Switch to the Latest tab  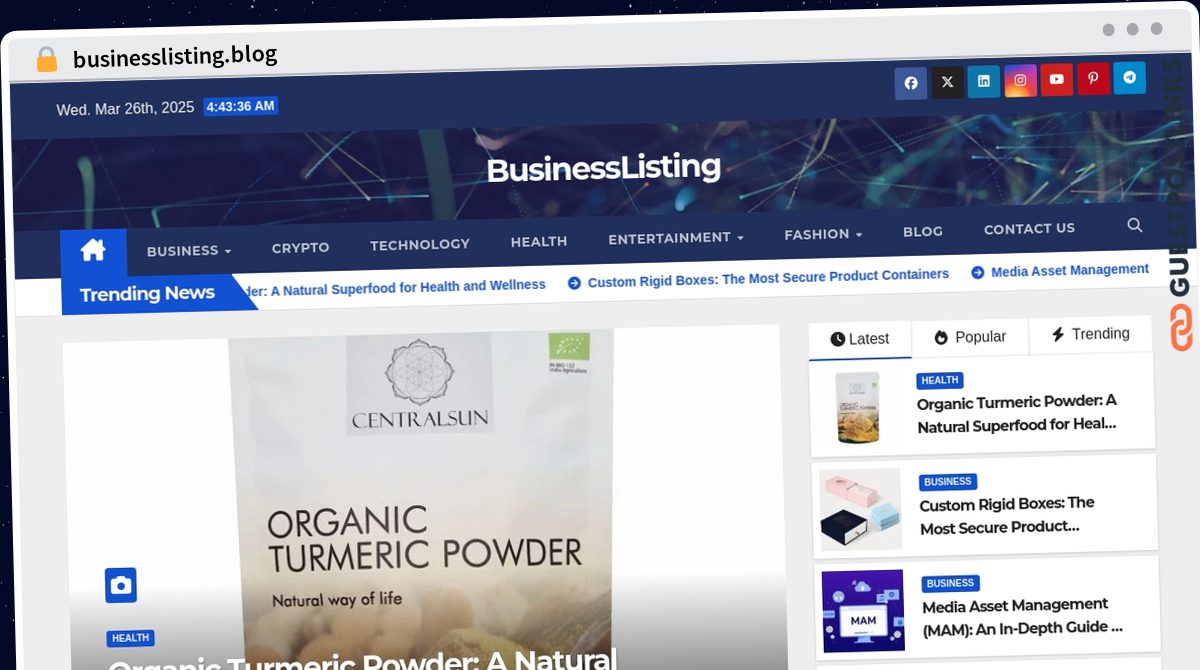pyautogui.click(x=860, y=339)
